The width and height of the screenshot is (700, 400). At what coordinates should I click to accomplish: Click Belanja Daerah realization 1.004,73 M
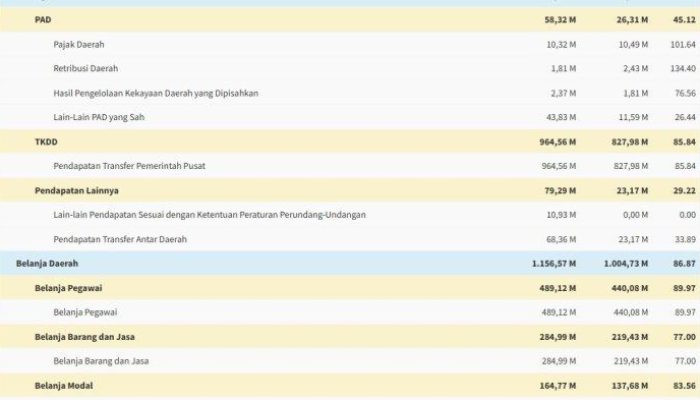click(626, 263)
